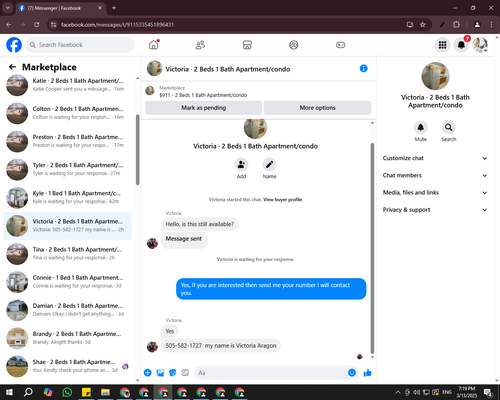The image size is (500, 400).
Task: Open Katie's 2 Beds conversation
Action: click(x=67, y=85)
